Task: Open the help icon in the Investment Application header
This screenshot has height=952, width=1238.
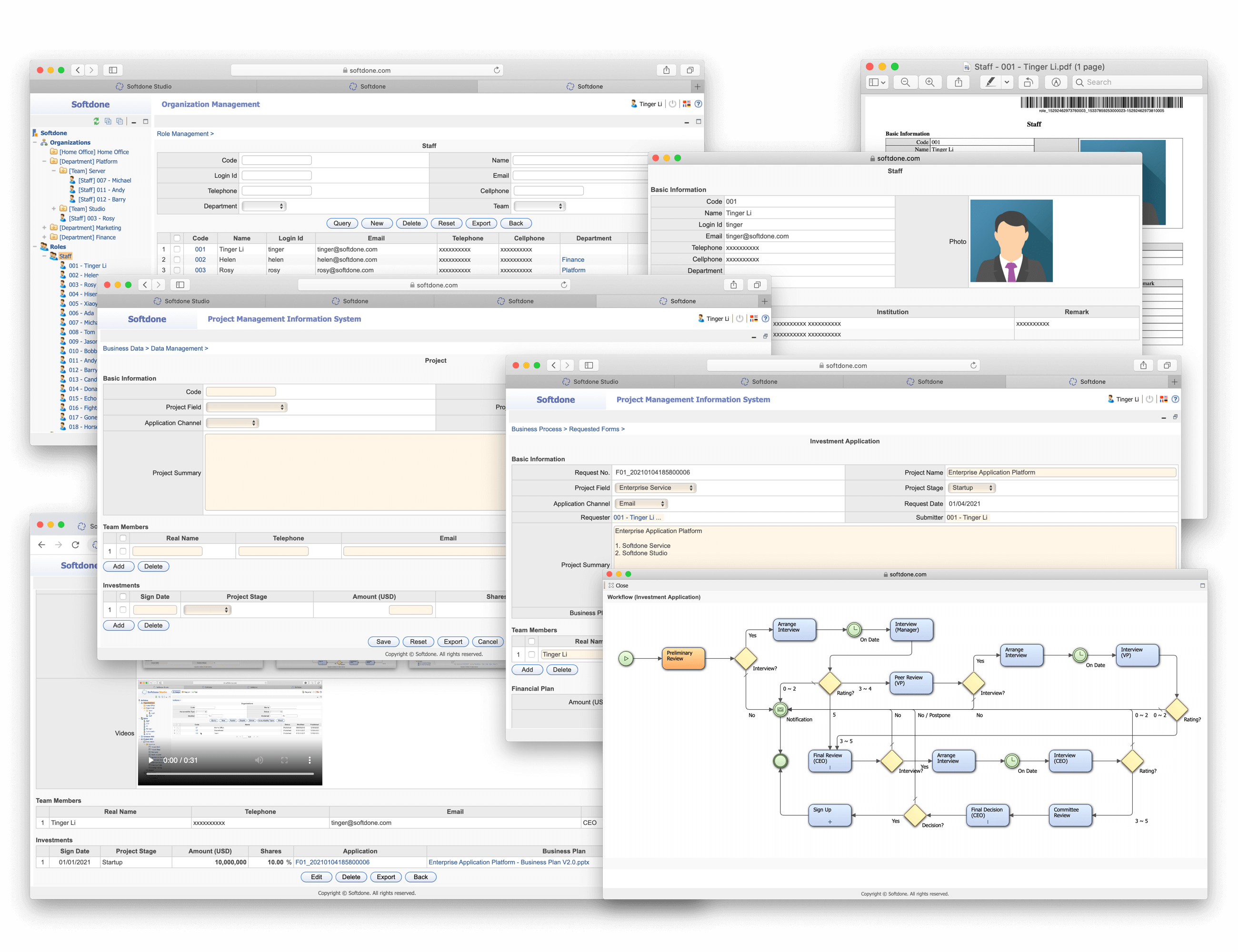Action: coord(1175,399)
